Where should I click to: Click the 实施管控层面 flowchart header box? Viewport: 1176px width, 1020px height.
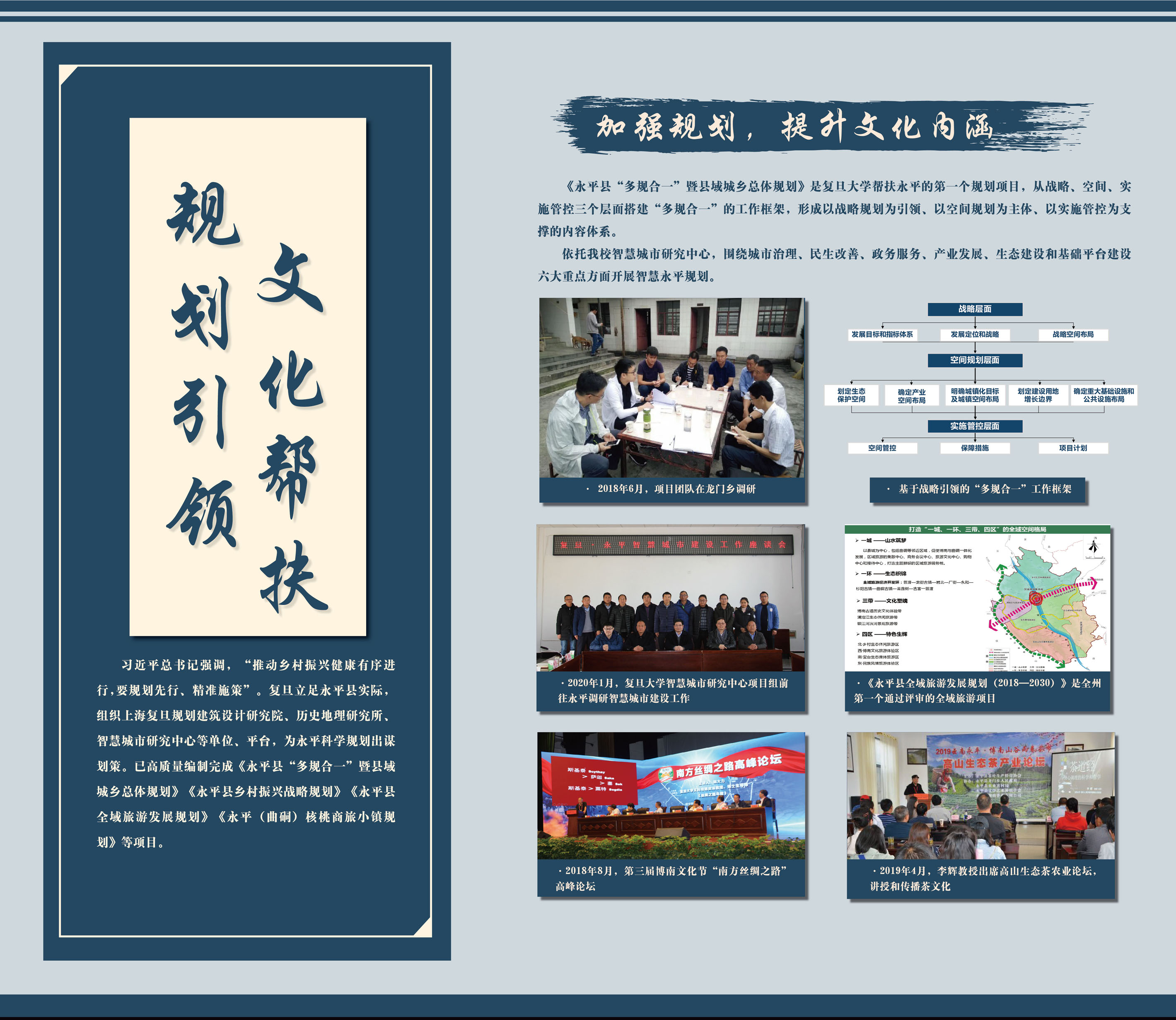tap(975, 426)
